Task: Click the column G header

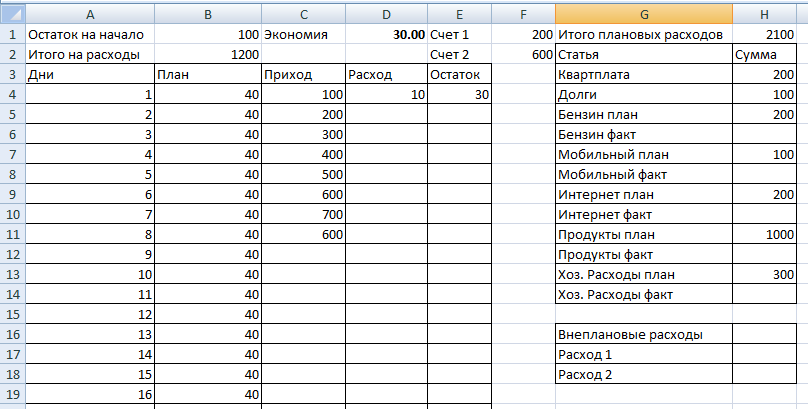Action: [643, 13]
